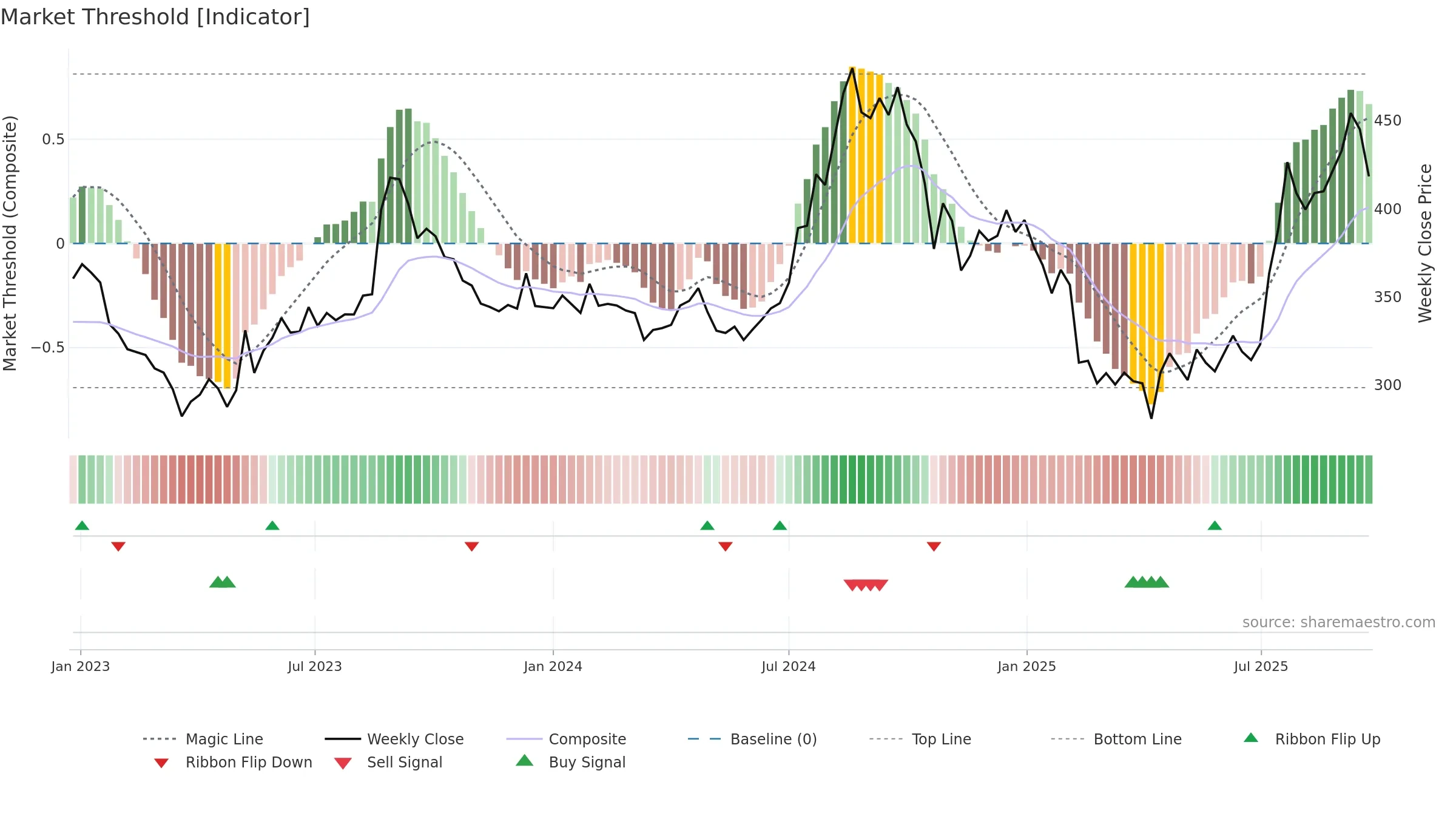Click the 450 right axis price label

[1387, 121]
